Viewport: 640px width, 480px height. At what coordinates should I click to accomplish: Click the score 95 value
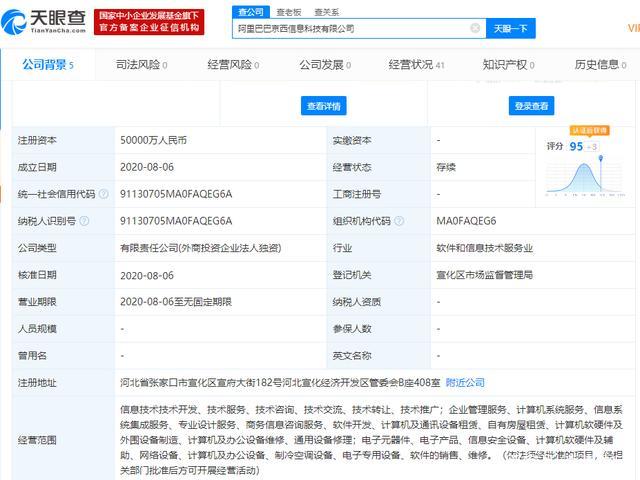(x=576, y=146)
